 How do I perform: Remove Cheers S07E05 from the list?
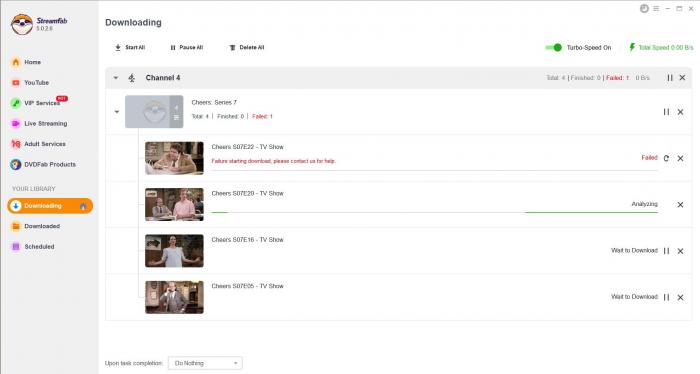point(680,297)
